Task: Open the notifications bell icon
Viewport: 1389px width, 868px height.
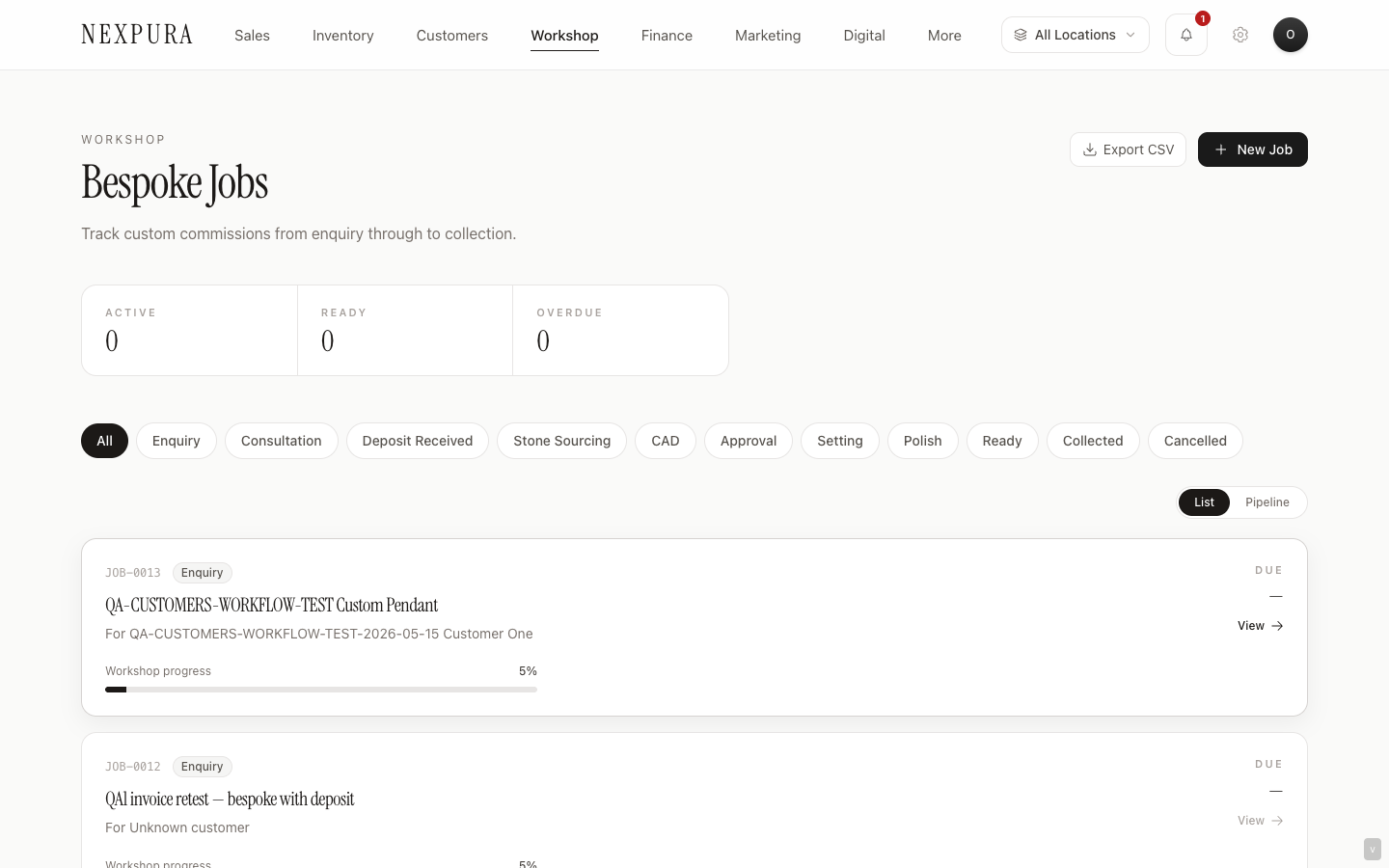Action: (x=1186, y=35)
